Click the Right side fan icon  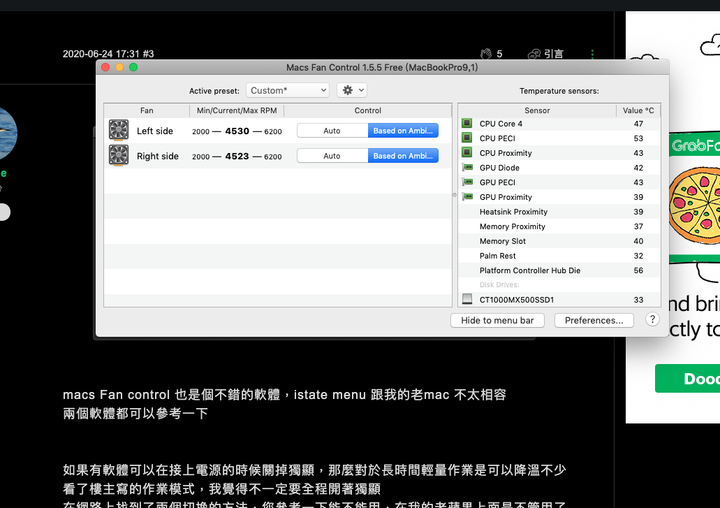point(118,155)
